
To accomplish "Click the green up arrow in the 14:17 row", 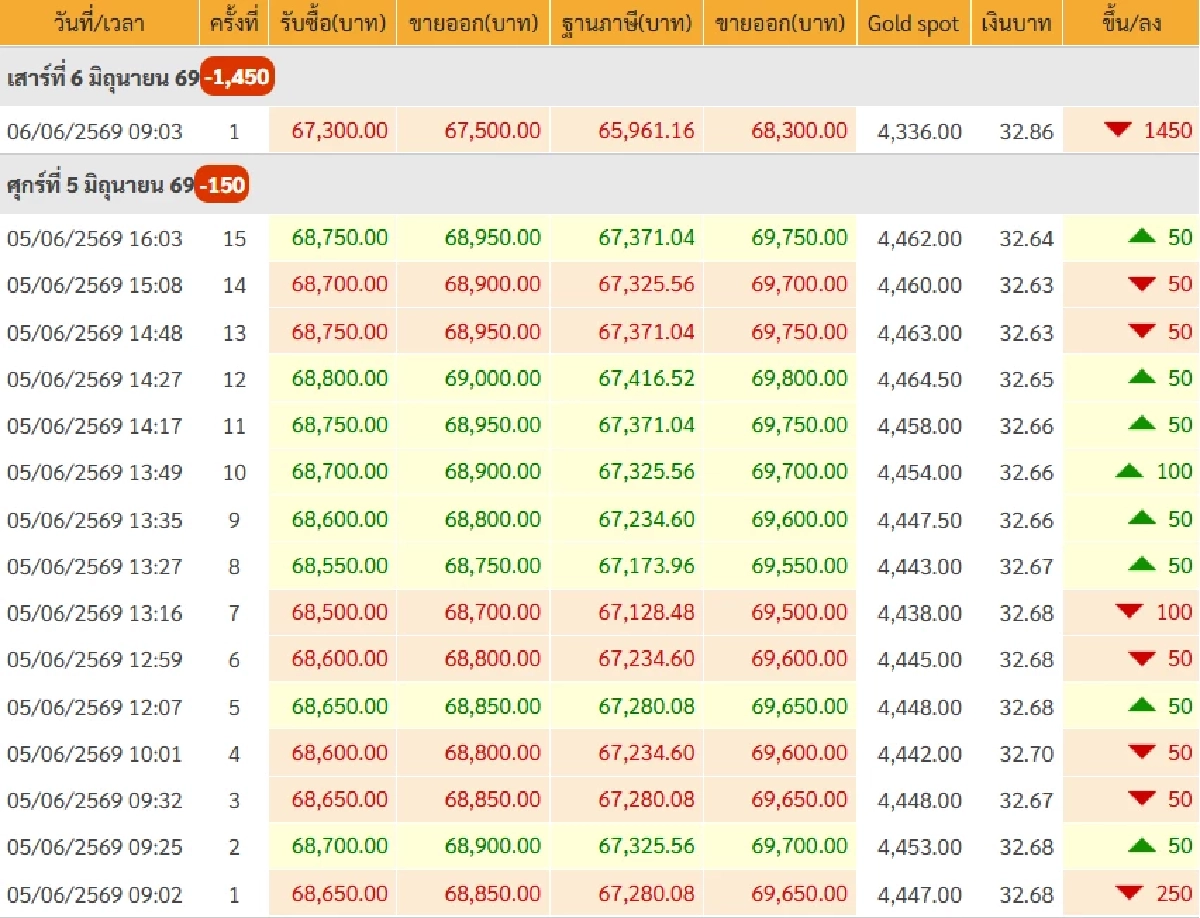I will pos(1142,424).
